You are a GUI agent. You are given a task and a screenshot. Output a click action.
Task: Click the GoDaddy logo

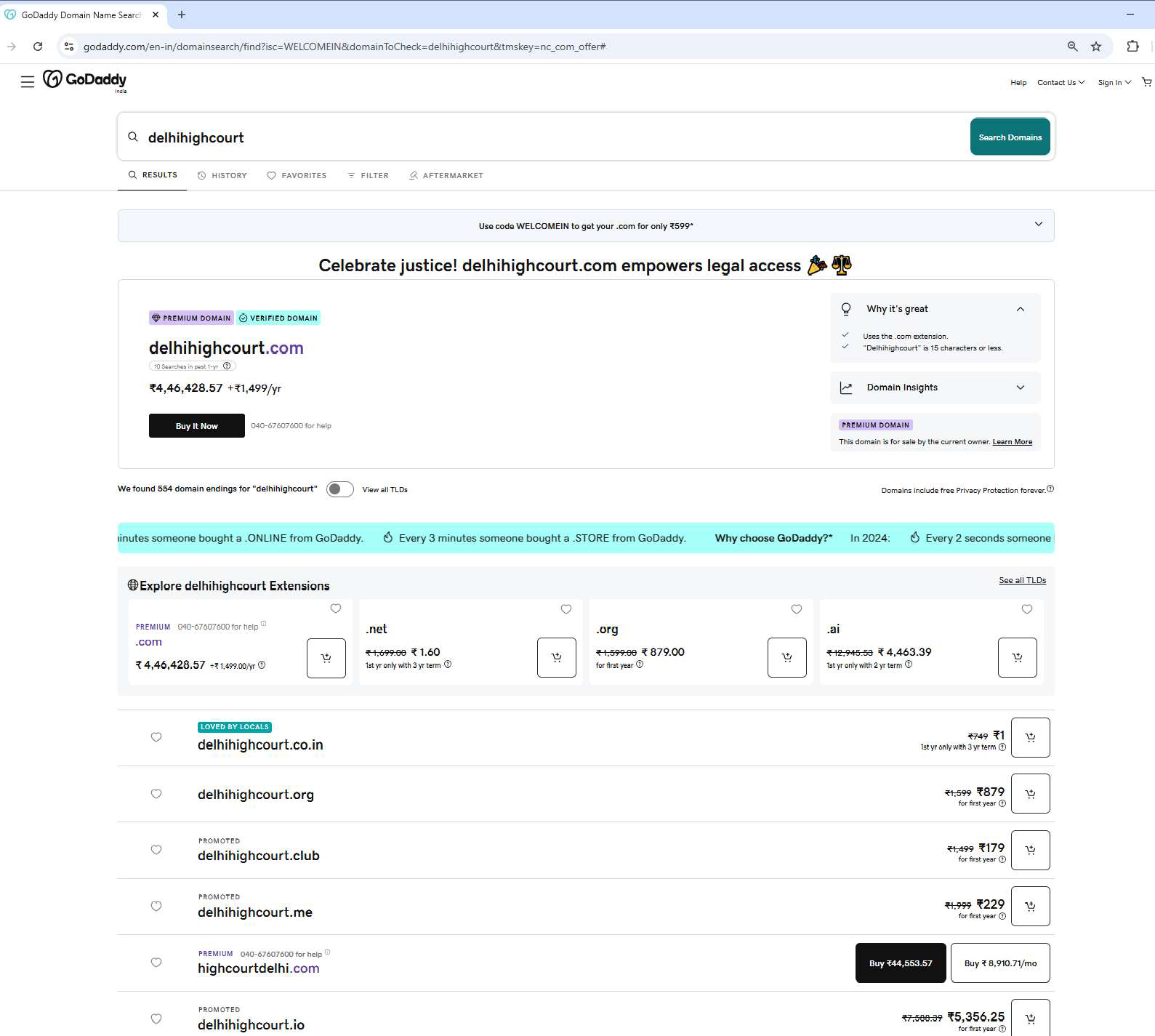click(84, 80)
